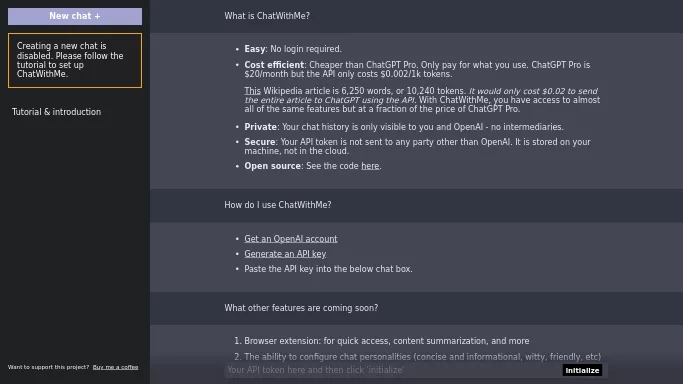Screen dimensions: 683x384
Task: Follow the Generate an API key link
Action: pyautogui.click(x=285, y=254)
